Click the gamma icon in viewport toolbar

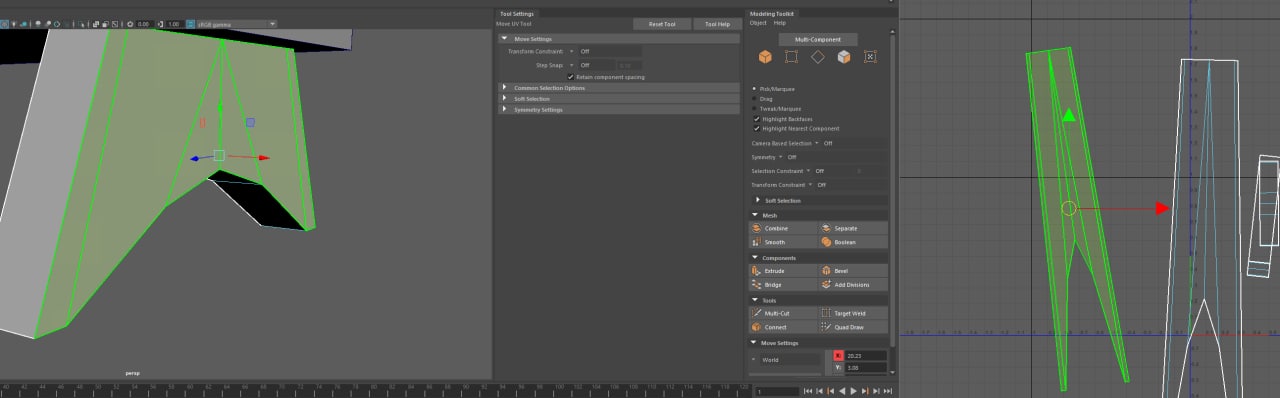coord(161,23)
